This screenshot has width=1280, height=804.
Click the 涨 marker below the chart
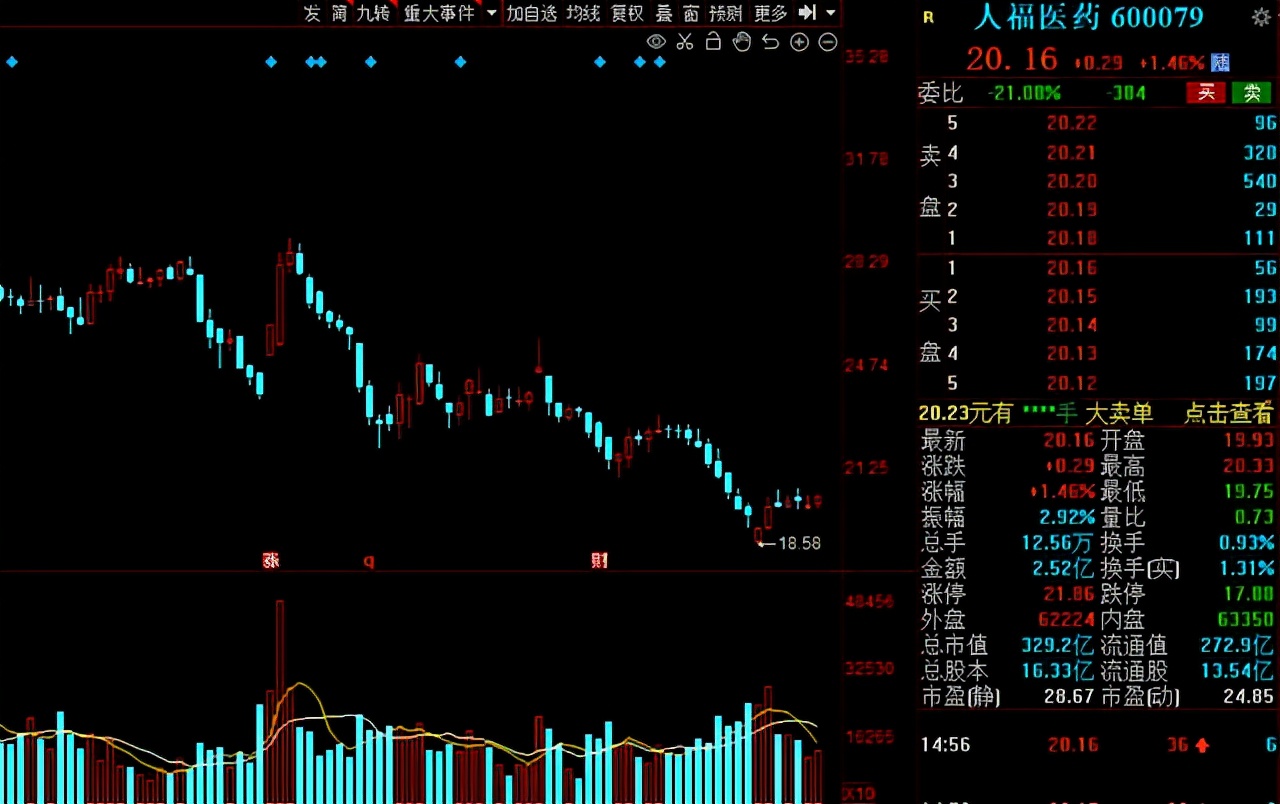270,560
